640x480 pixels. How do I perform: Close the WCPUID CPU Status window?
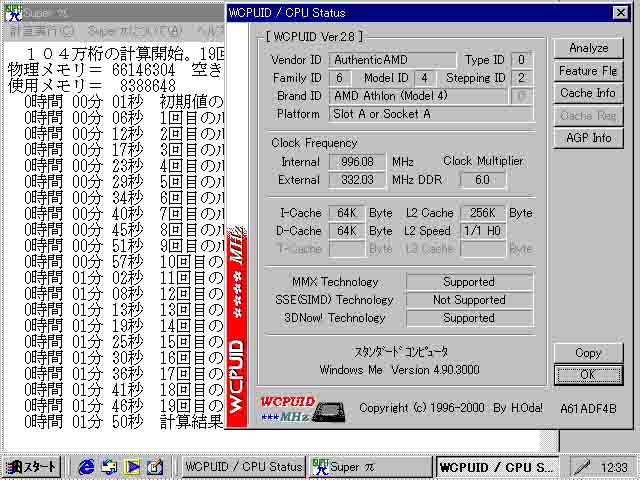[x=620, y=13]
